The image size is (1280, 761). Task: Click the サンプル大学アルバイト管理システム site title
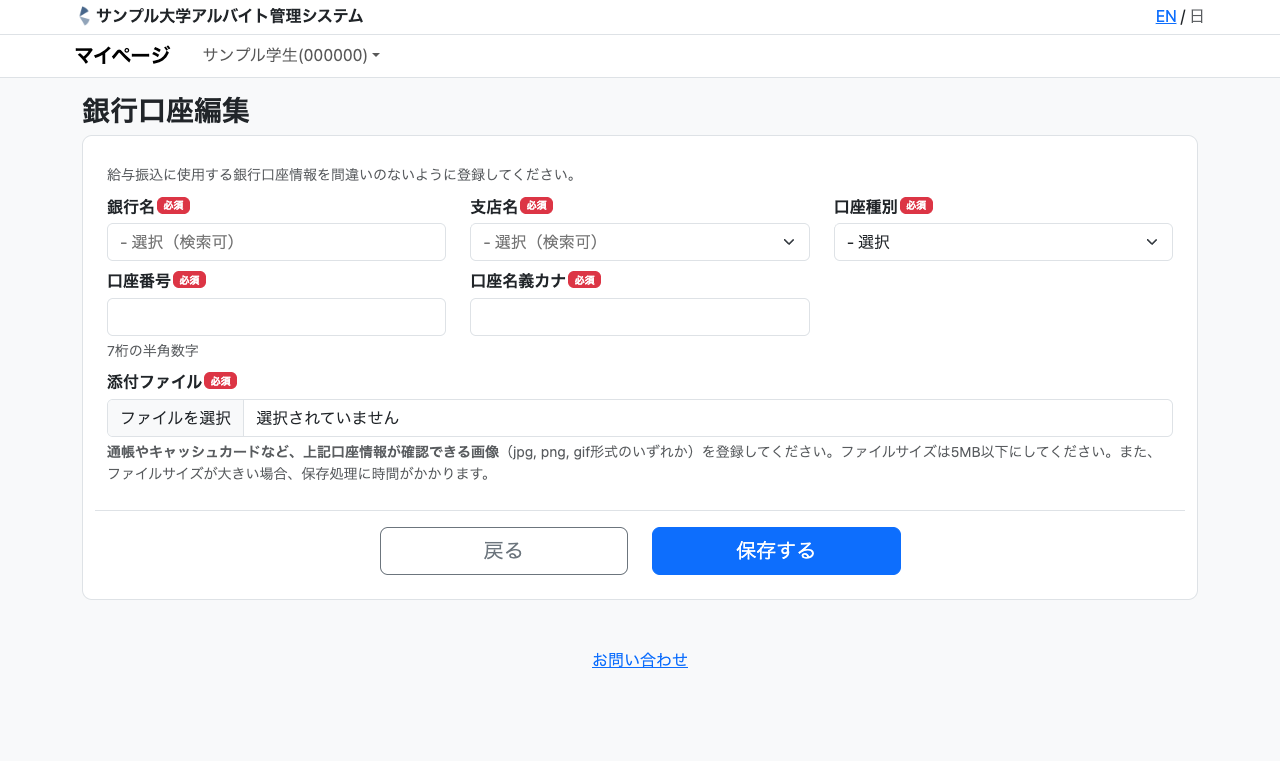(x=229, y=16)
